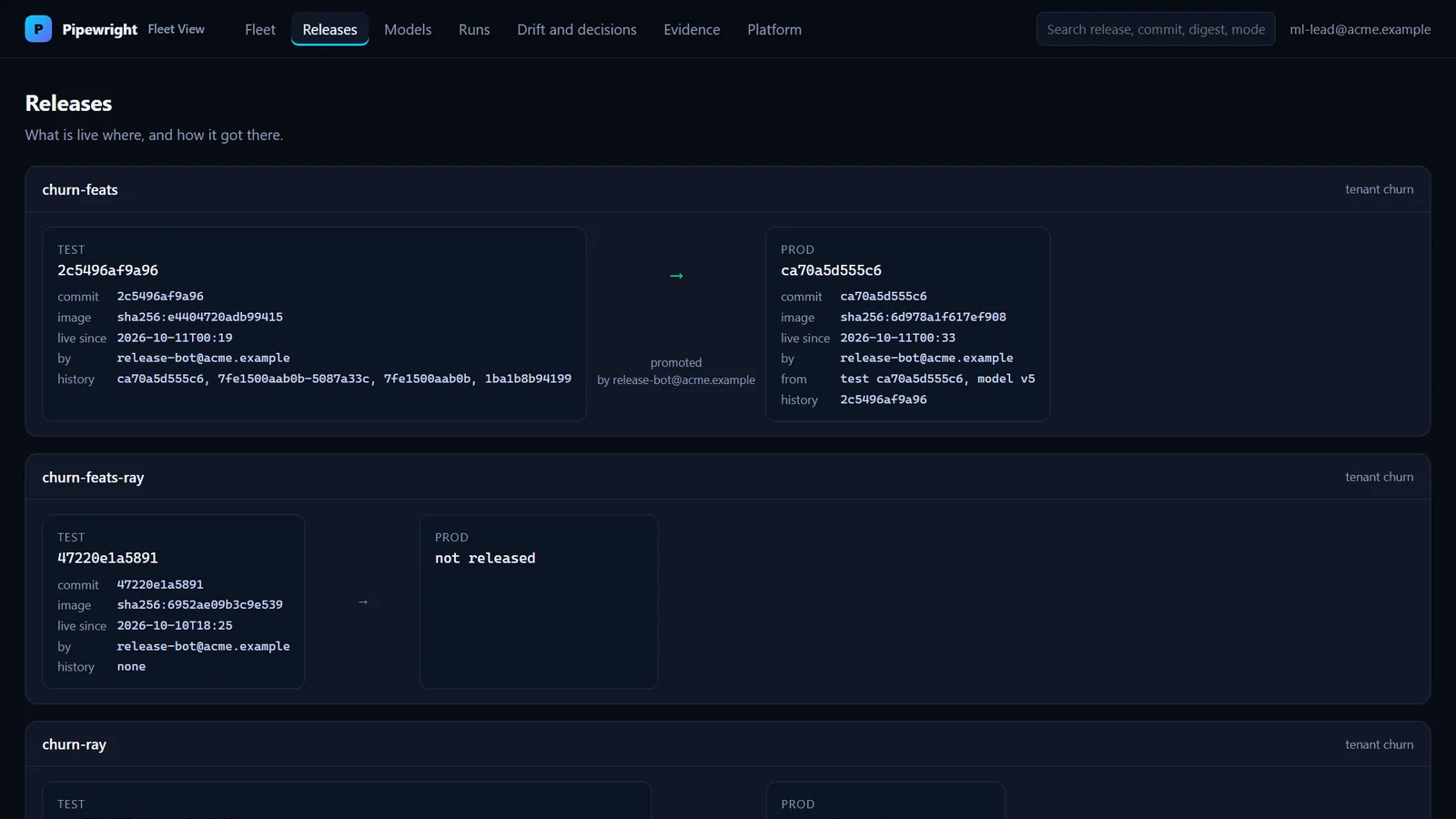Select the churn-feats-ray release heading

93,477
